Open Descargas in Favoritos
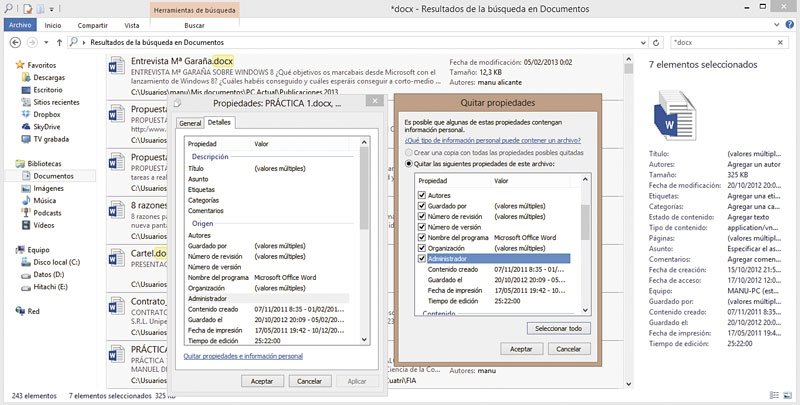 click(x=48, y=78)
